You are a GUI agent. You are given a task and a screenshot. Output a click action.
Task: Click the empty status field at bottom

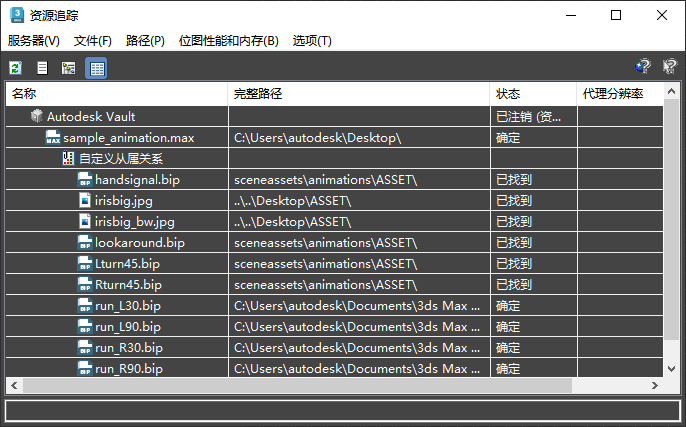click(x=343, y=411)
